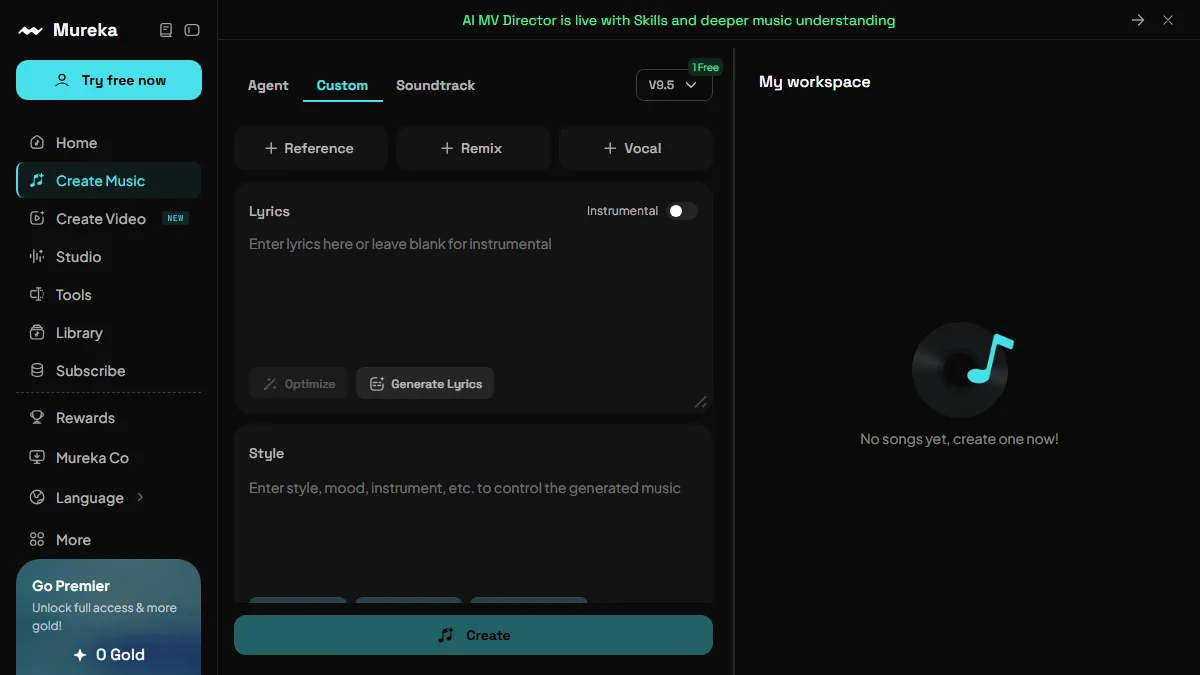The height and width of the screenshot is (675, 1200).
Task: Click into the Lyrics text area
Action: [x=473, y=295]
